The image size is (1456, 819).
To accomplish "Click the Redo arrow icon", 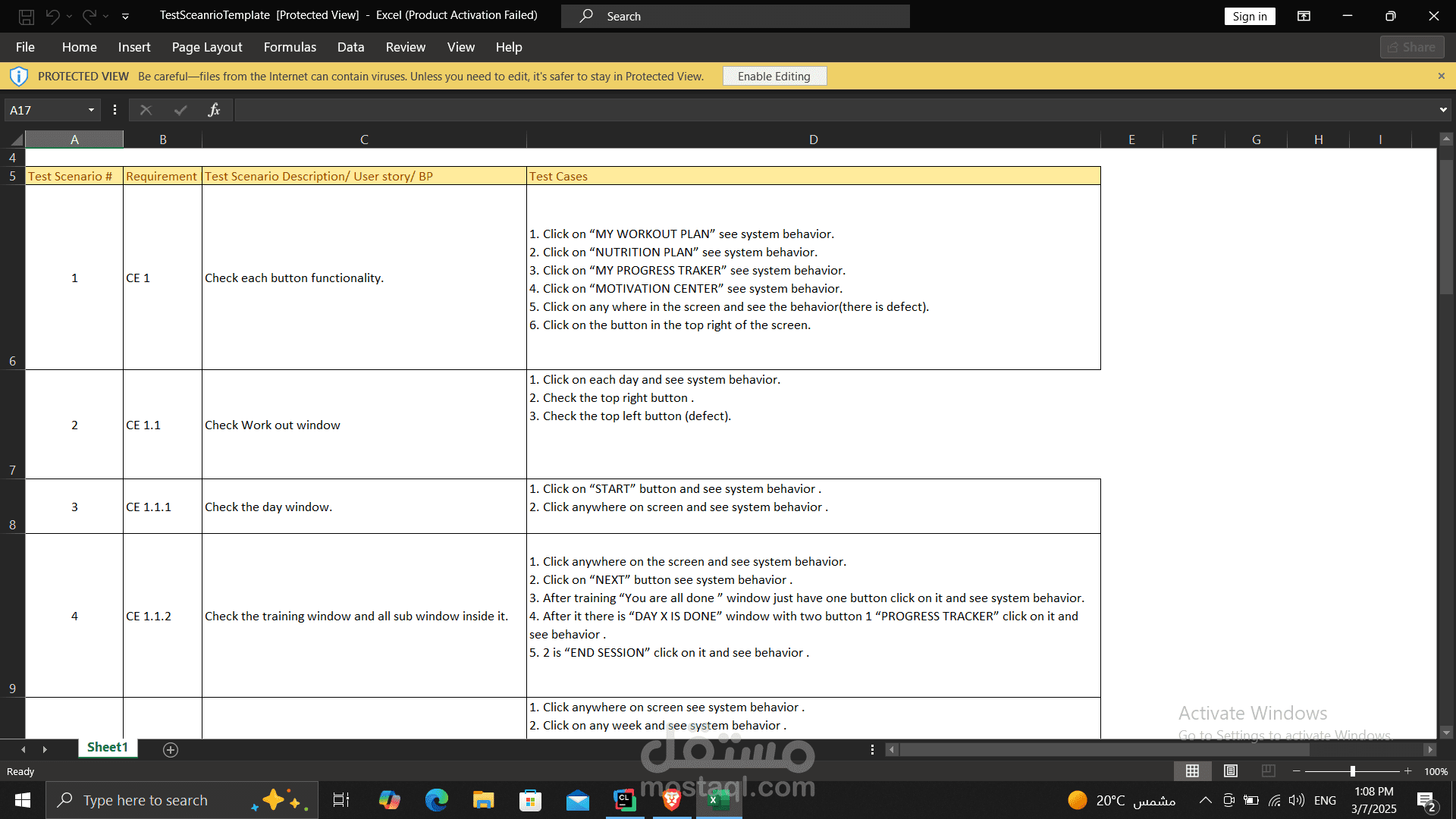I will click(89, 16).
